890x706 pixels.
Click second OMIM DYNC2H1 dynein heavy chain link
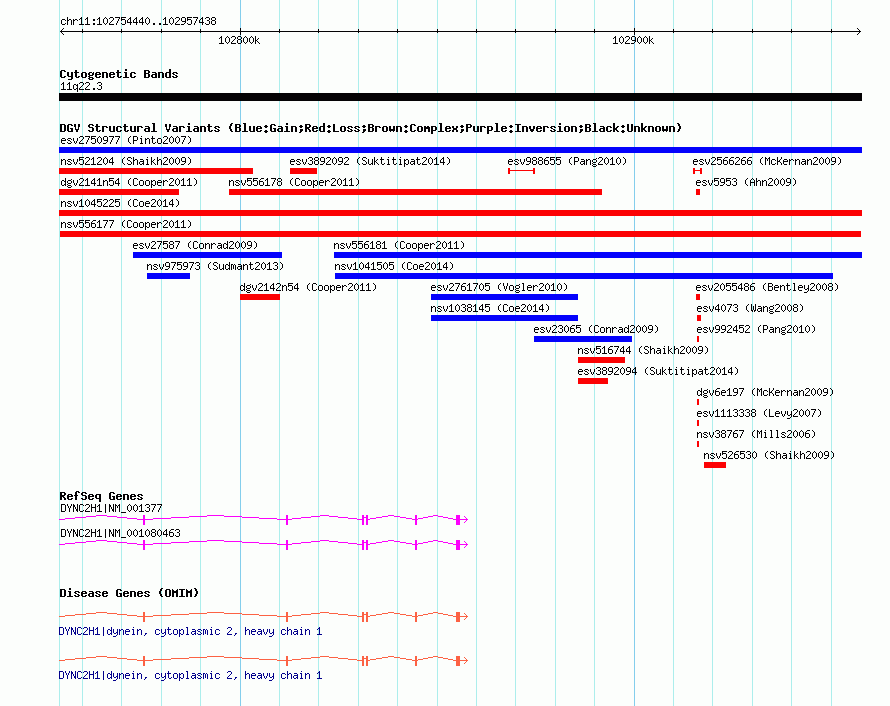[x=190, y=675]
